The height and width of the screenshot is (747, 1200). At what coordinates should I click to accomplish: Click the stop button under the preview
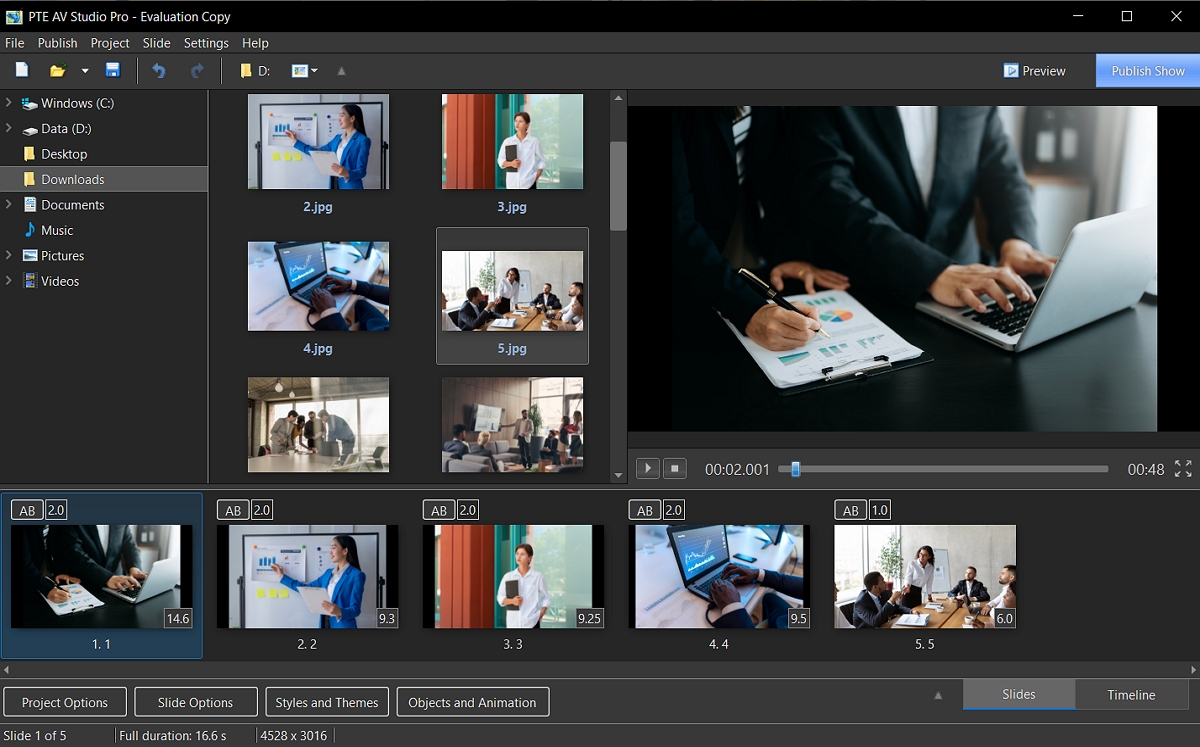click(x=675, y=468)
